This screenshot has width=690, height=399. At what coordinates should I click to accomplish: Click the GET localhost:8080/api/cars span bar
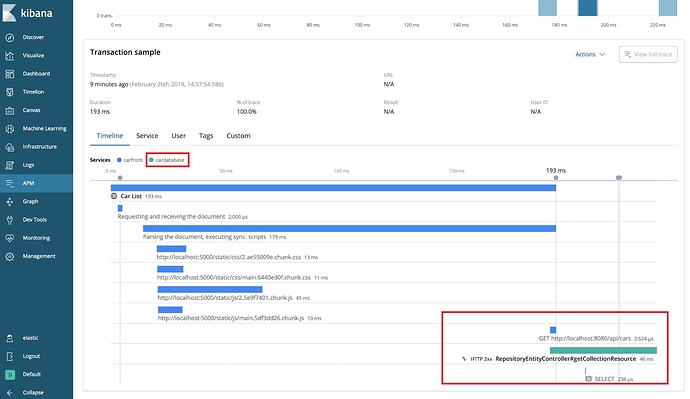pyautogui.click(x=553, y=330)
